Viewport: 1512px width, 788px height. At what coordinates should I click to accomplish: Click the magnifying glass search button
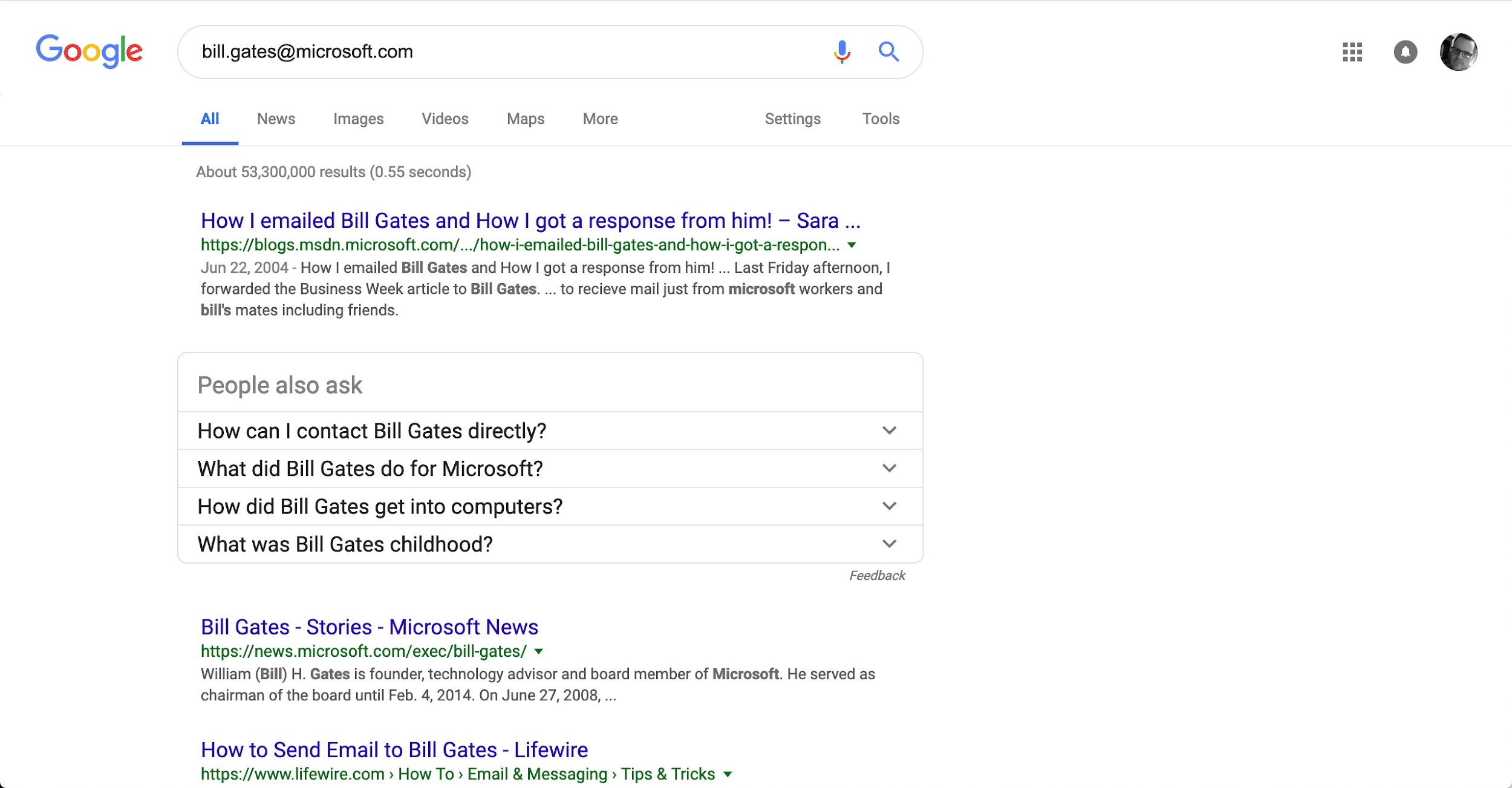point(888,52)
